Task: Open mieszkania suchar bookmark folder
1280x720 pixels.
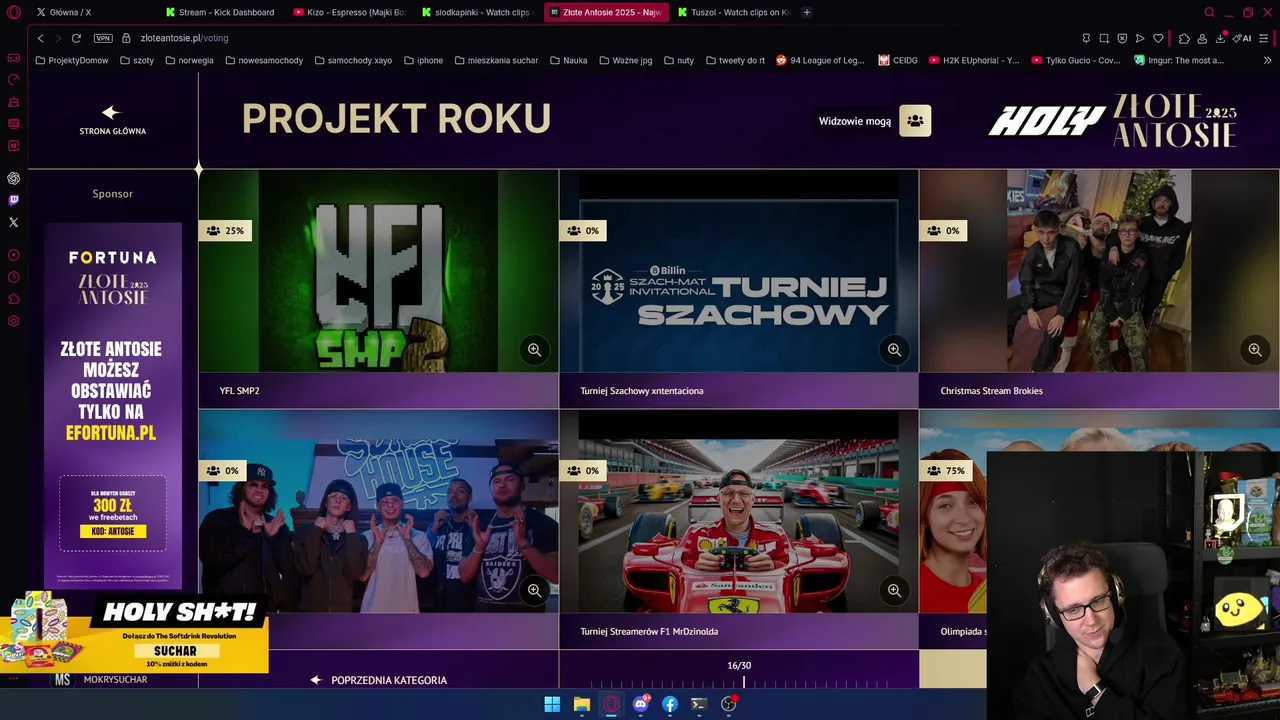Action: point(496,60)
